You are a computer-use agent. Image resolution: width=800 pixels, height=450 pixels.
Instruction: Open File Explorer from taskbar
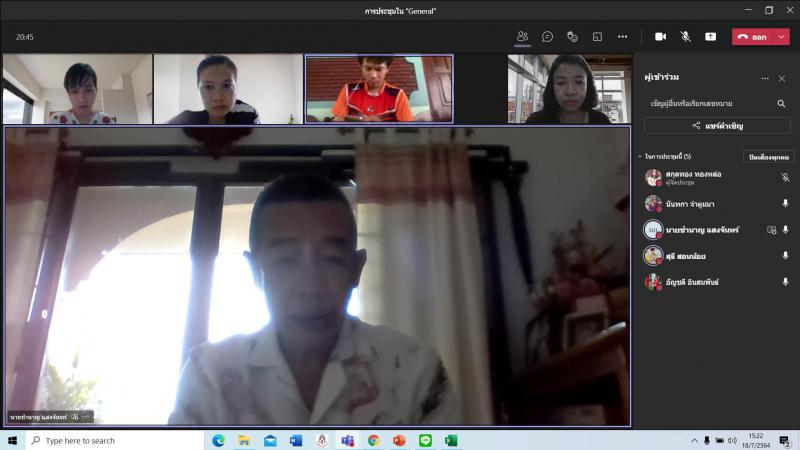click(x=244, y=440)
